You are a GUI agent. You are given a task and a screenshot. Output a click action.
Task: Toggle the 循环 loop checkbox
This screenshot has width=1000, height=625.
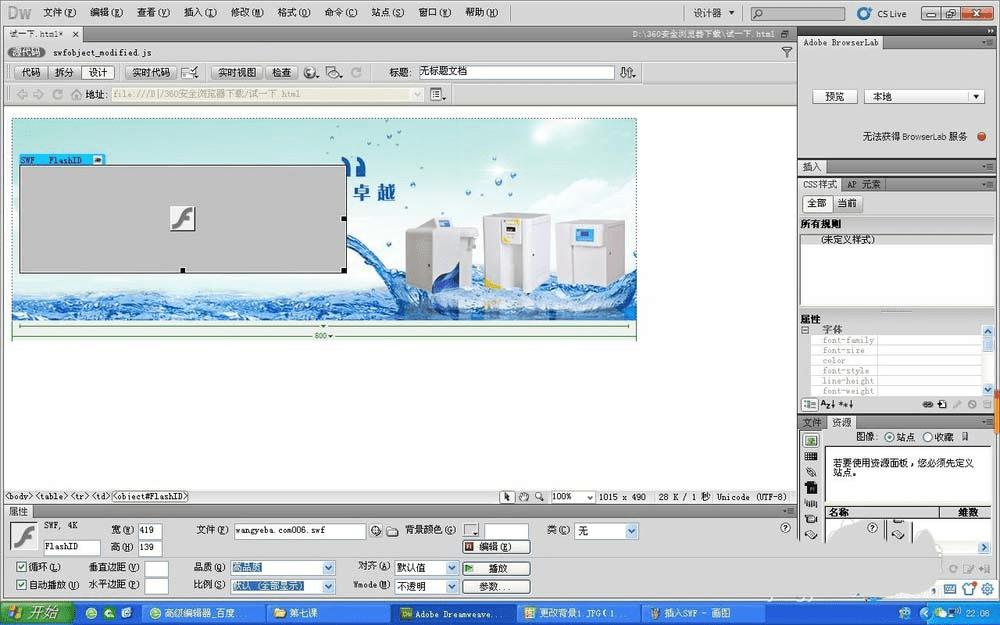click(21, 566)
